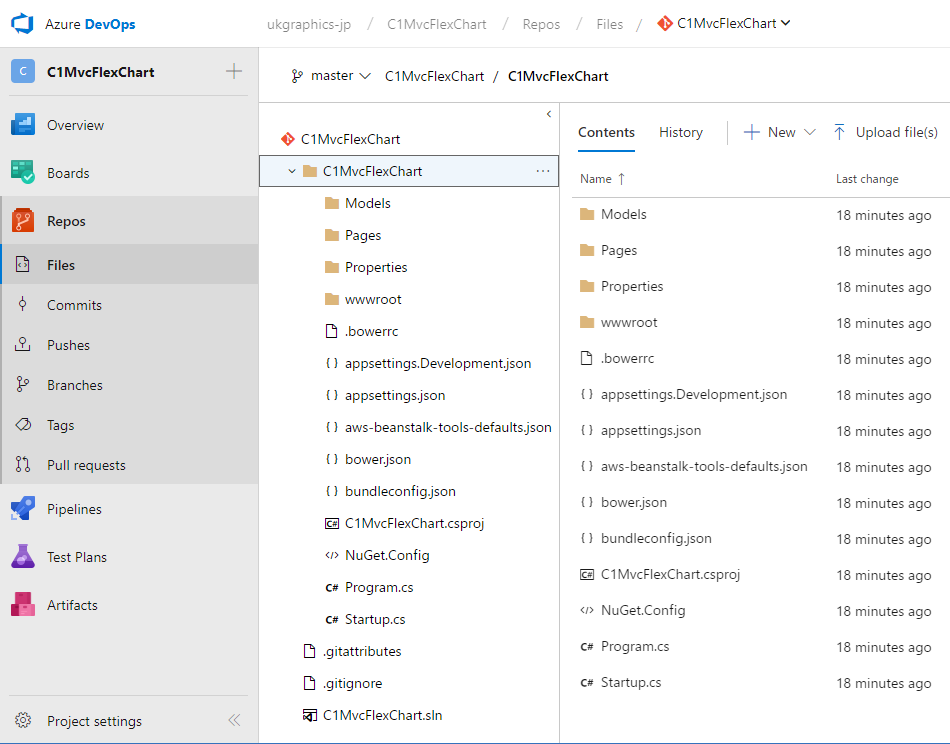Click the NuGet.Config code icon in tree

[331, 556]
